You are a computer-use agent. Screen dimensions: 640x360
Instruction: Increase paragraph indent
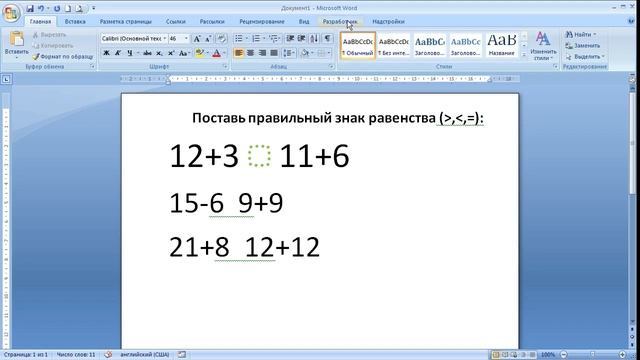click(302, 39)
